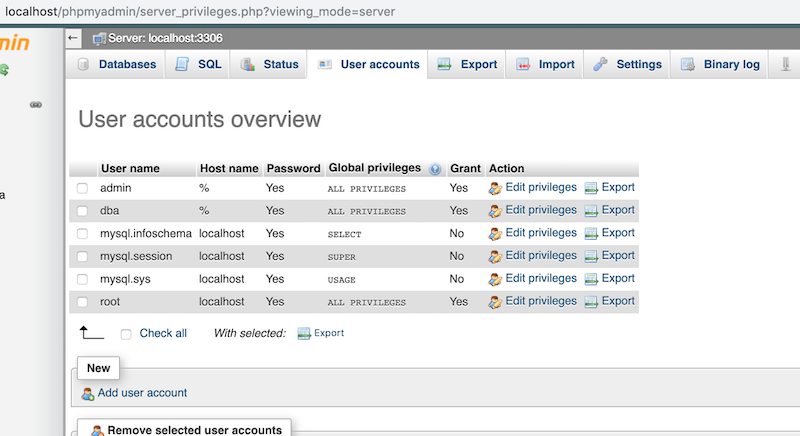This screenshot has height=436, width=800.
Task: Click the Host name column header
Action: [x=229, y=168]
